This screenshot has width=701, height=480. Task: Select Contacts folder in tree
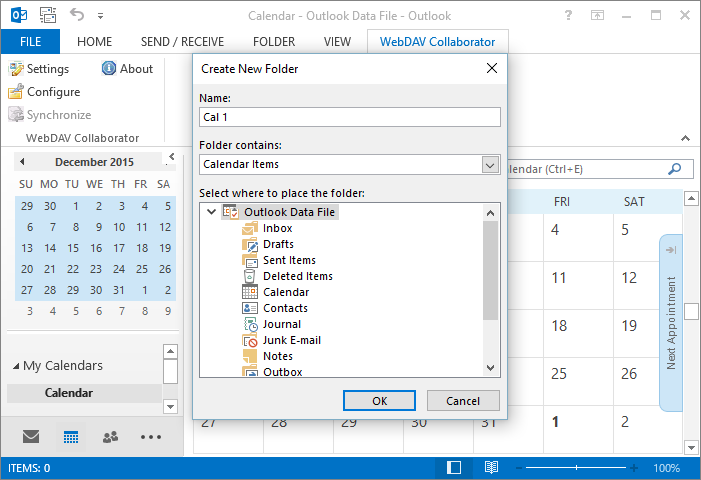(285, 308)
